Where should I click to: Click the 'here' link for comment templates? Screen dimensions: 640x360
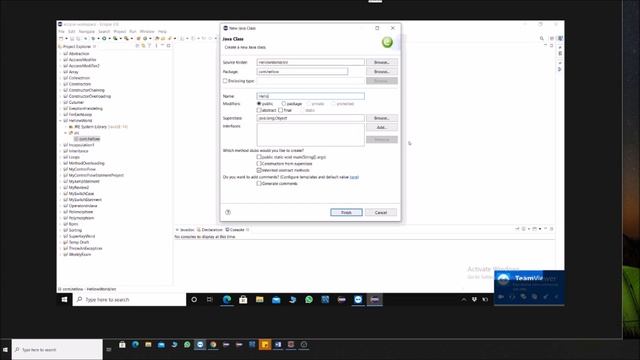[354, 177]
